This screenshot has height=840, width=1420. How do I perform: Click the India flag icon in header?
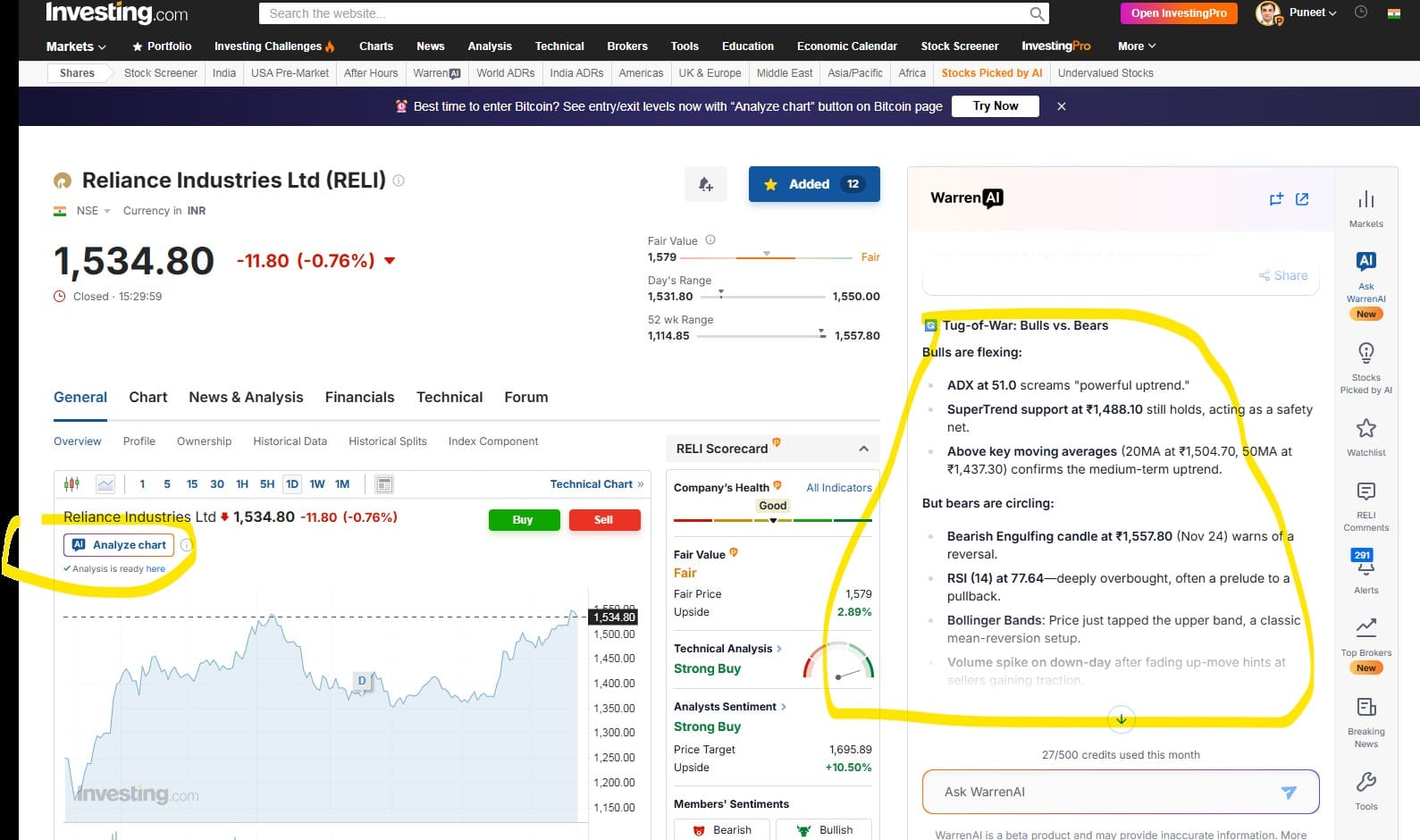(x=1394, y=13)
